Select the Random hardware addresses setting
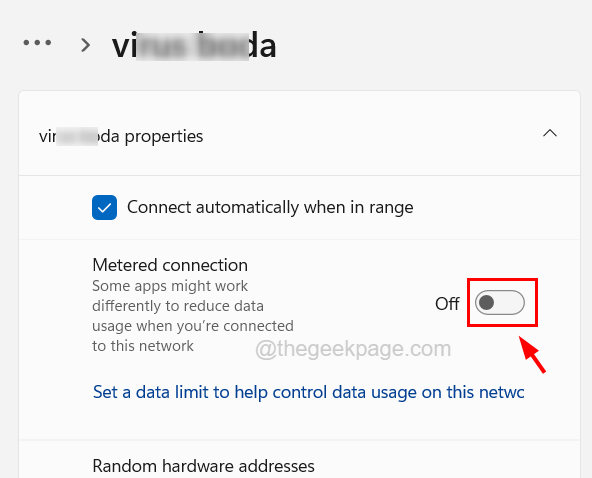 pyautogui.click(x=203, y=466)
